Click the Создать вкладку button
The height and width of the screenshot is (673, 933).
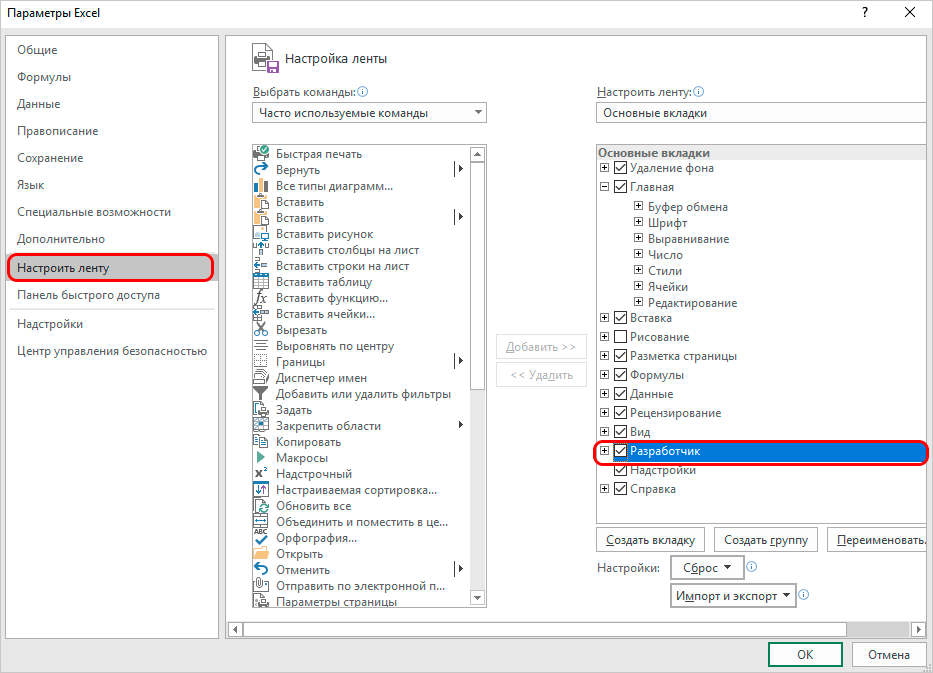click(650, 540)
